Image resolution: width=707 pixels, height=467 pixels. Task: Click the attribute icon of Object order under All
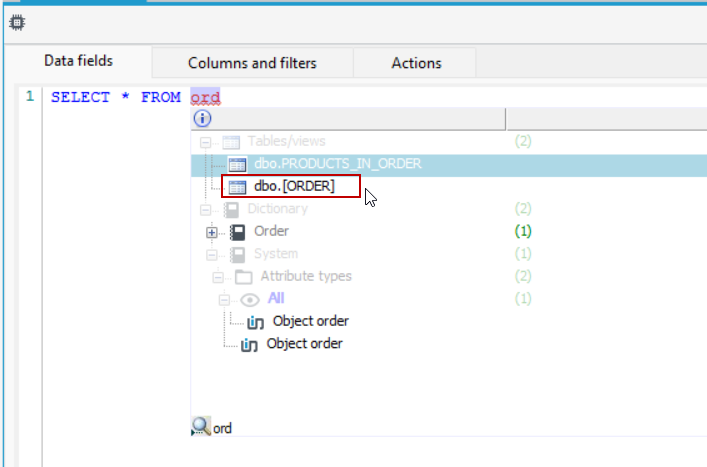255,322
